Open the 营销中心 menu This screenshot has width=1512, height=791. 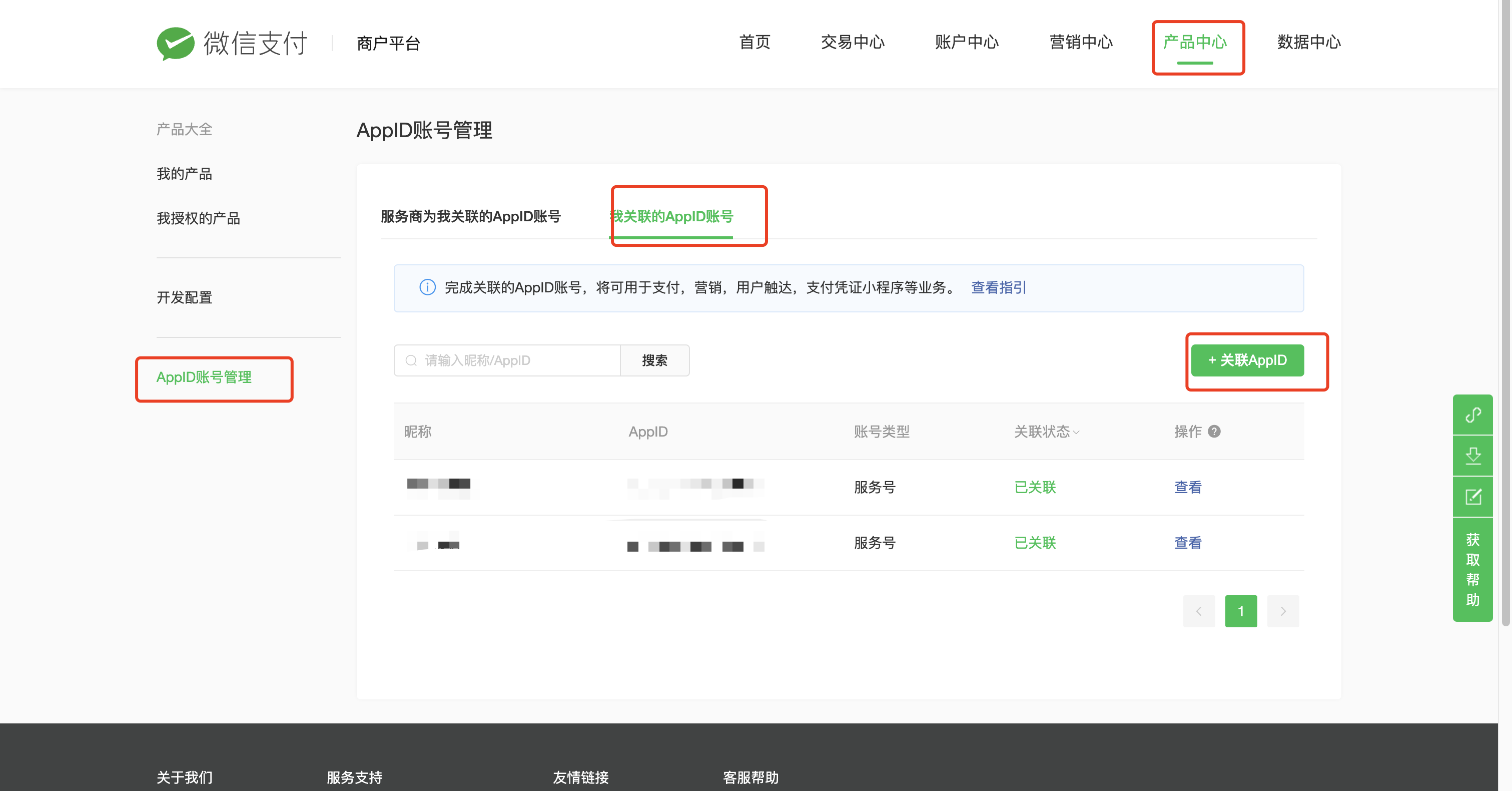point(1081,42)
